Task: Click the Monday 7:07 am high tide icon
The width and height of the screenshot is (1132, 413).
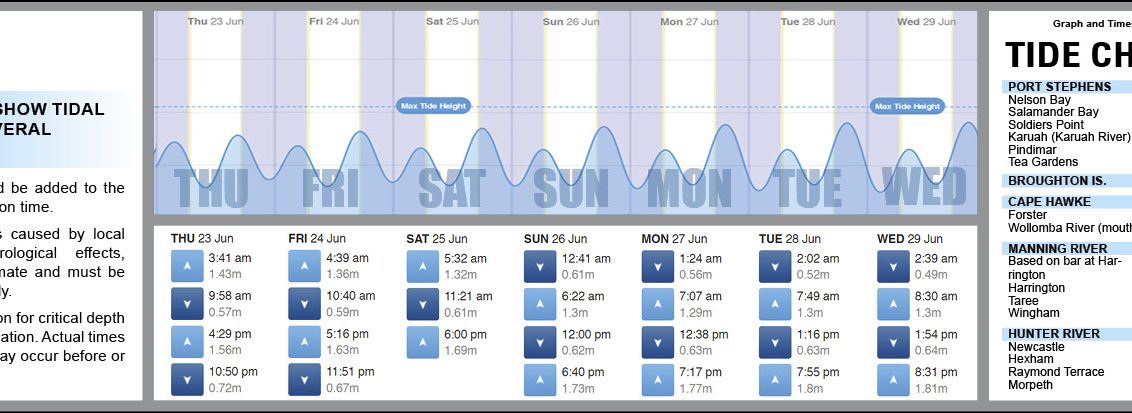Action: pyautogui.click(x=657, y=304)
